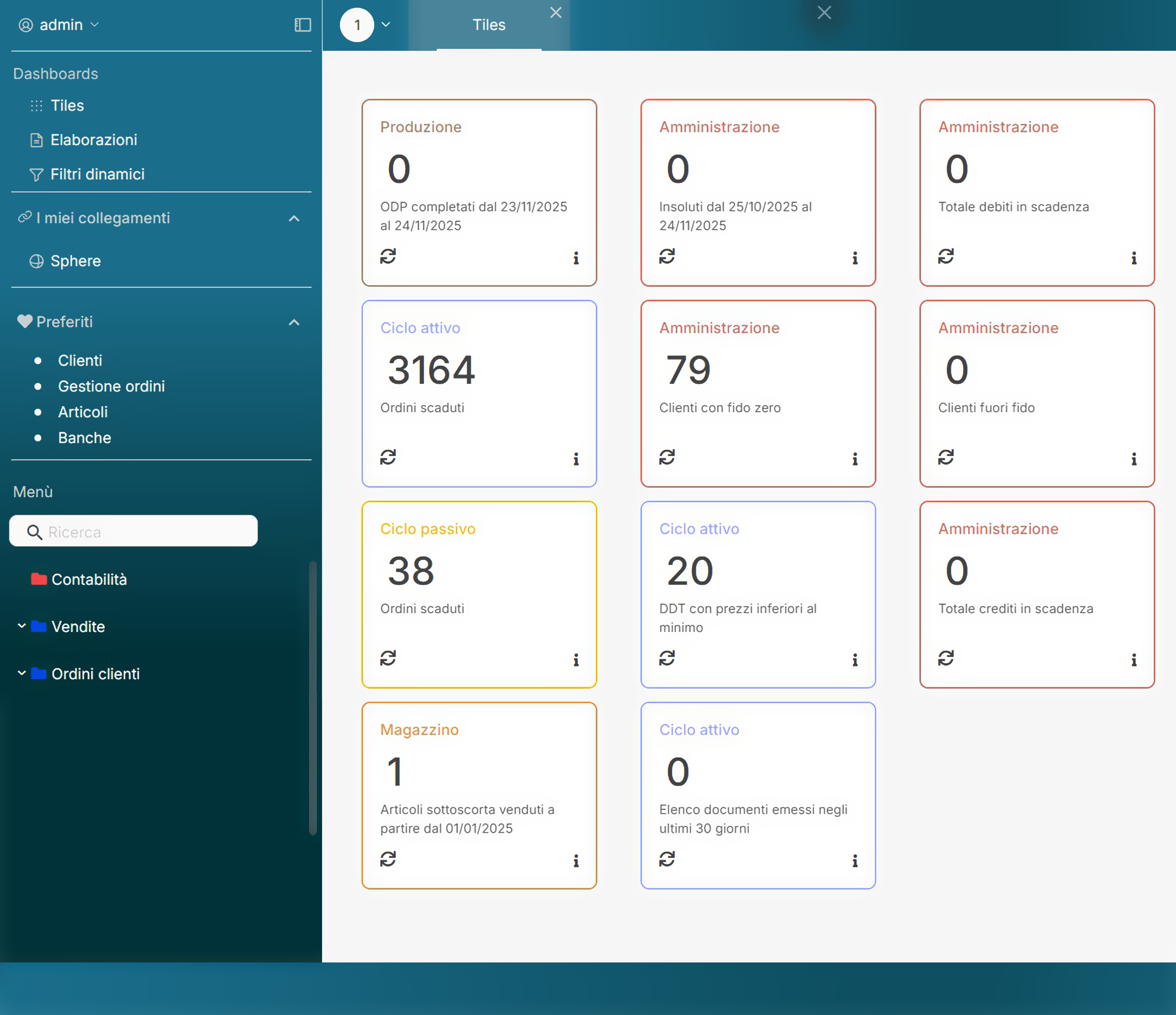The width and height of the screenshot is (1176, 1015).
Task: Expand the Vendite folder
Action: [x=22, y=625]
